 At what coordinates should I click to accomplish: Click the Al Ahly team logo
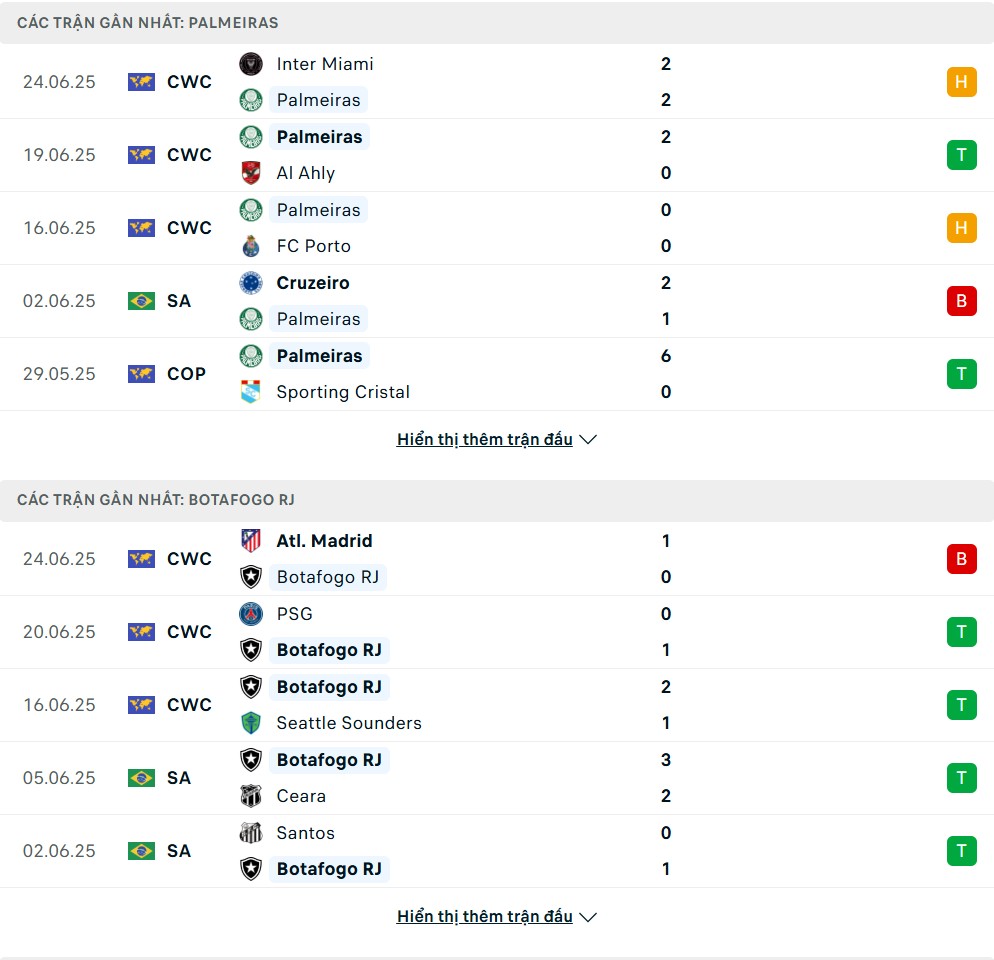tap(251, 173)
